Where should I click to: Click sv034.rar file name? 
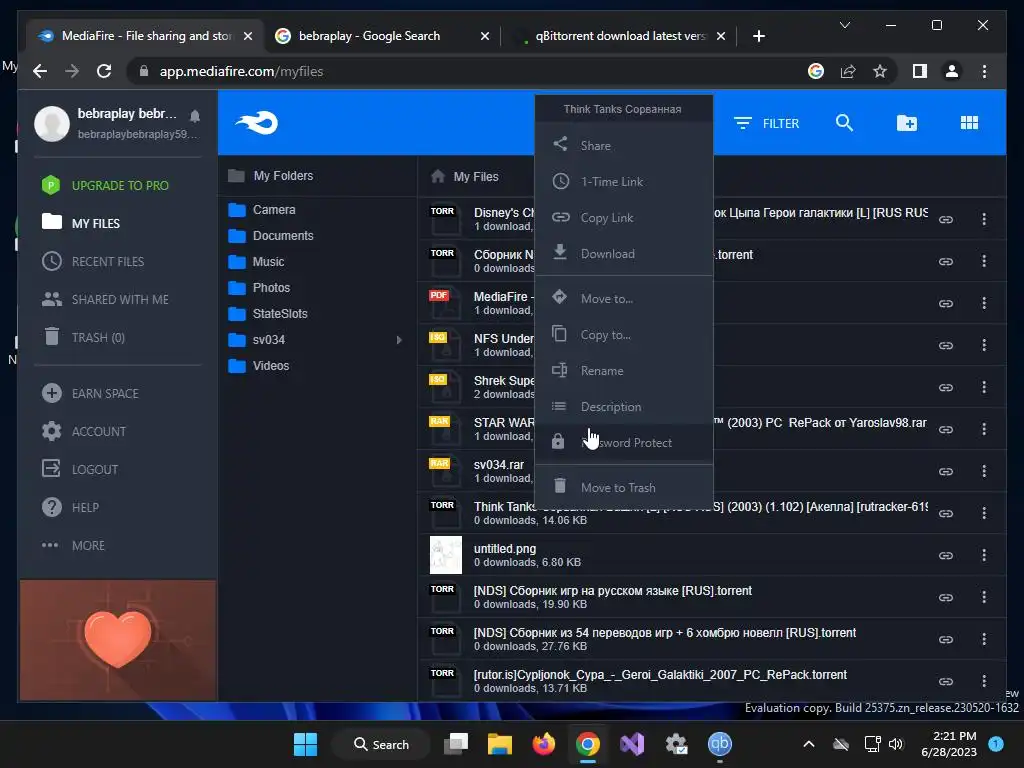point(499,464)
